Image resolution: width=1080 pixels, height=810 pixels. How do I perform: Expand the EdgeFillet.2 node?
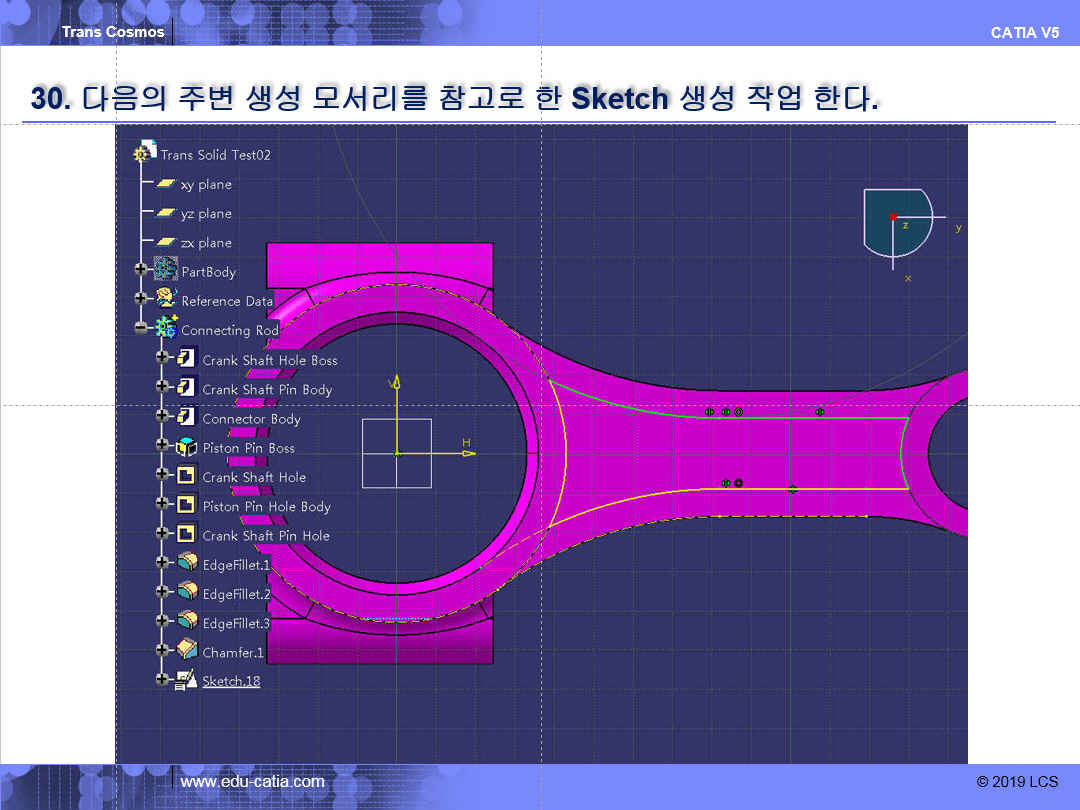tap(162, 593)
